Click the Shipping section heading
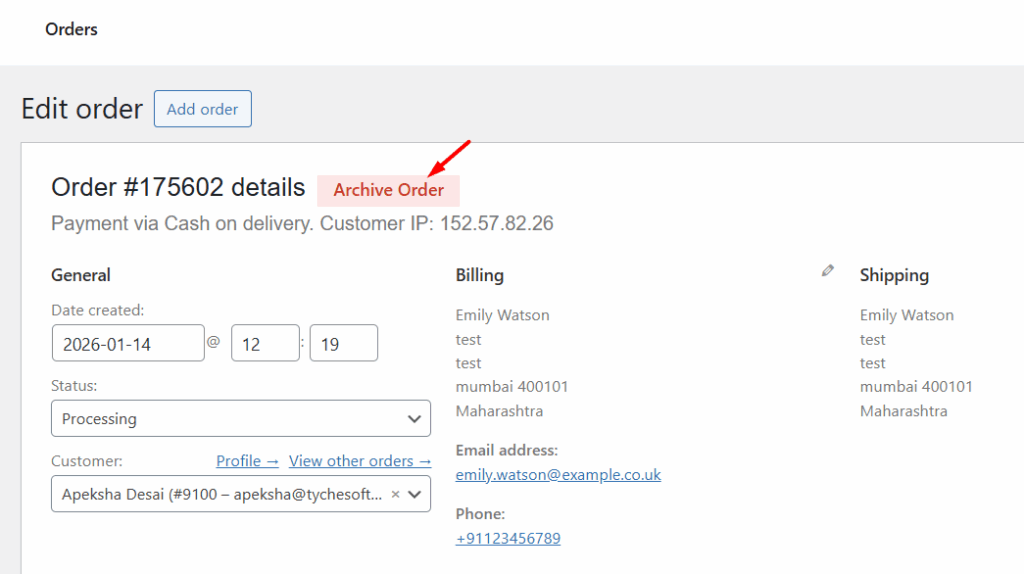The width and height of the screenshot is (1024, 574). pos(894,275)
